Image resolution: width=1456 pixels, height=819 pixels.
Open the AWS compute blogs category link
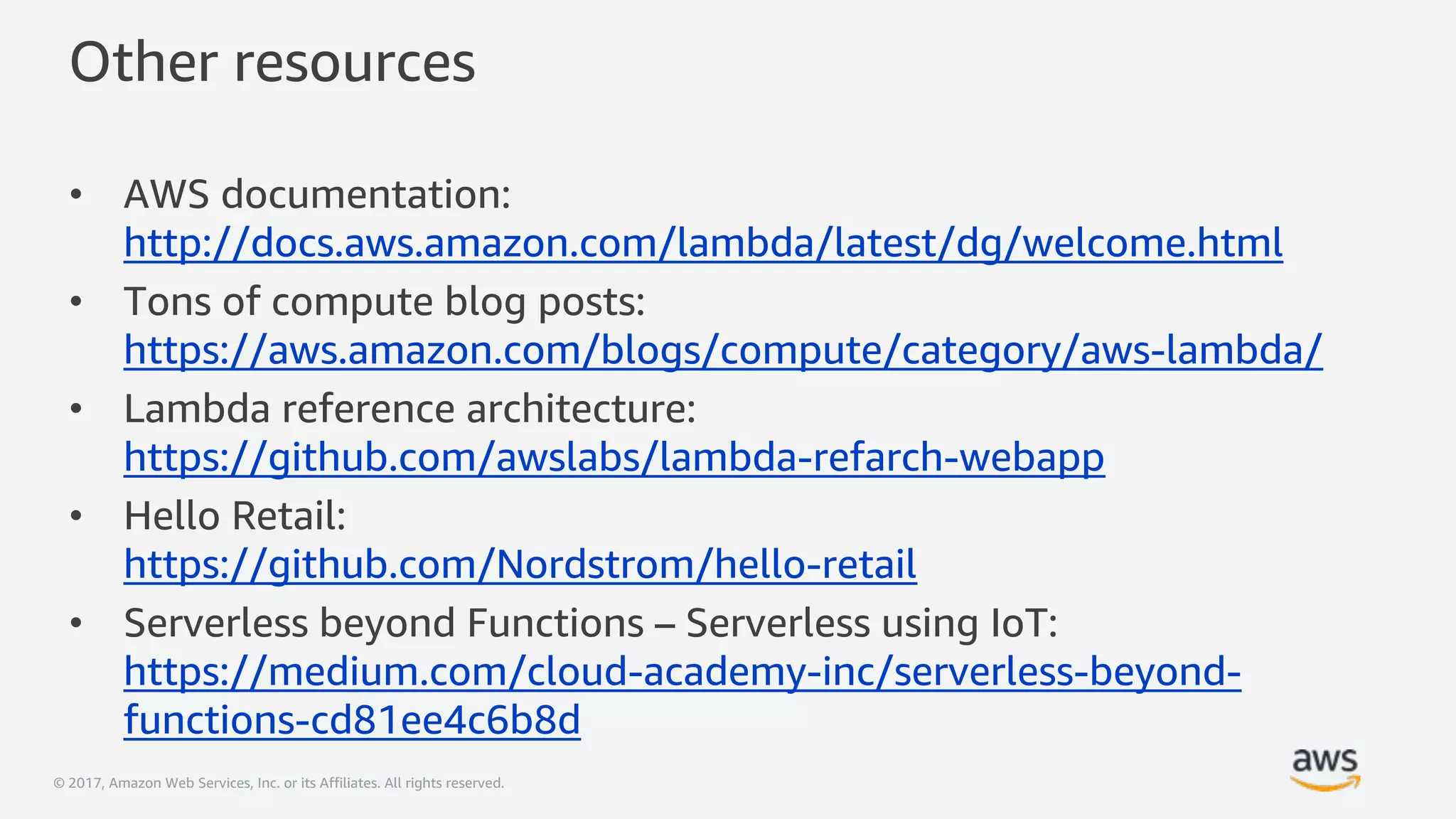722,350
